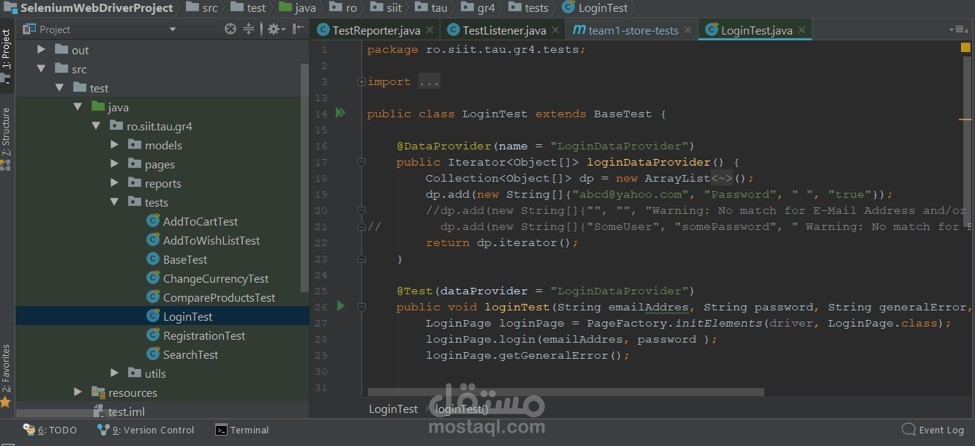Viewport: 975px width, 446px height.
Task: Run LoginTest class from gutter icon
Action: click(x=340, y=113)
